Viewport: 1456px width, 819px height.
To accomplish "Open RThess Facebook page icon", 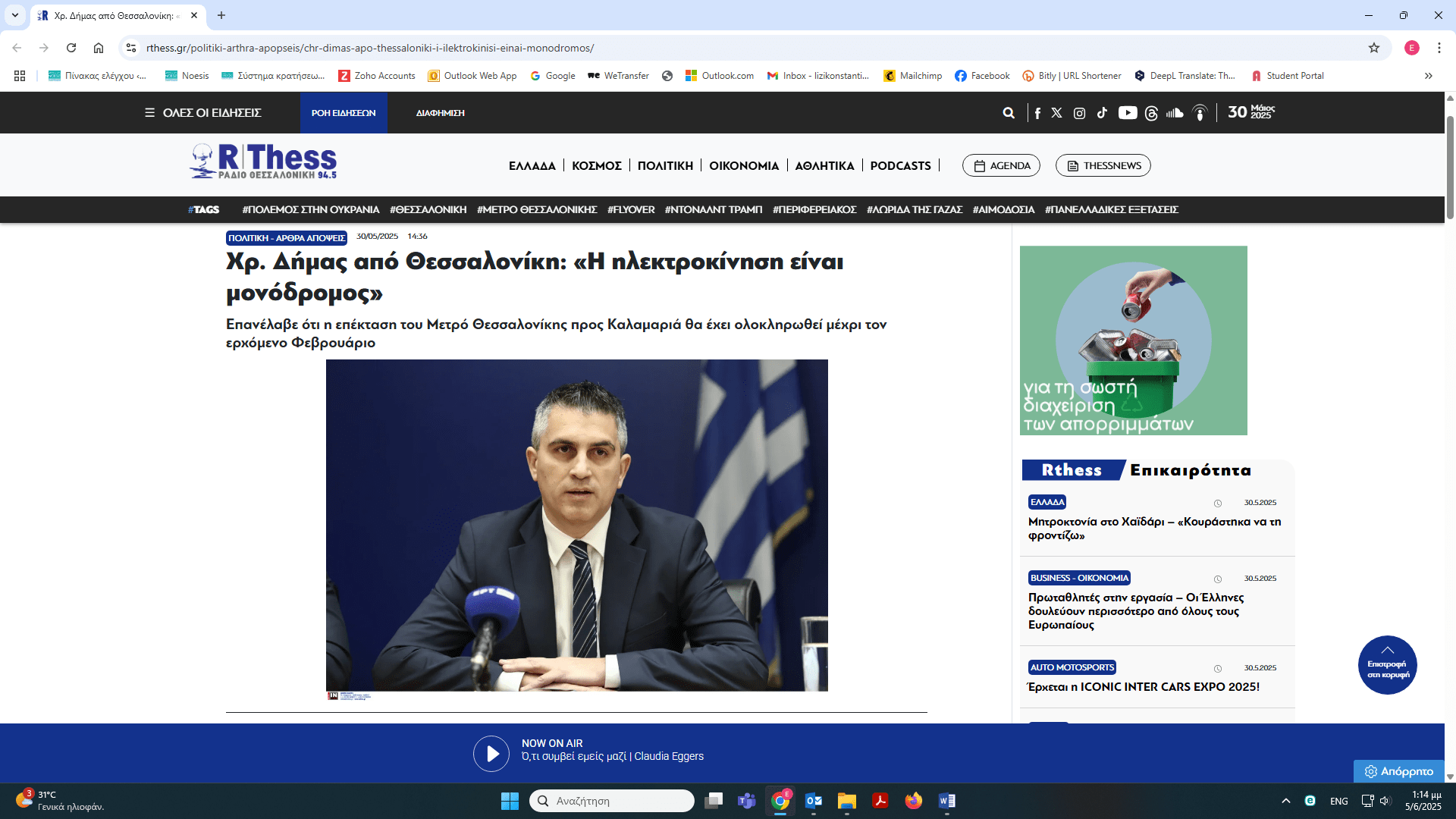I will (1037, 113).
